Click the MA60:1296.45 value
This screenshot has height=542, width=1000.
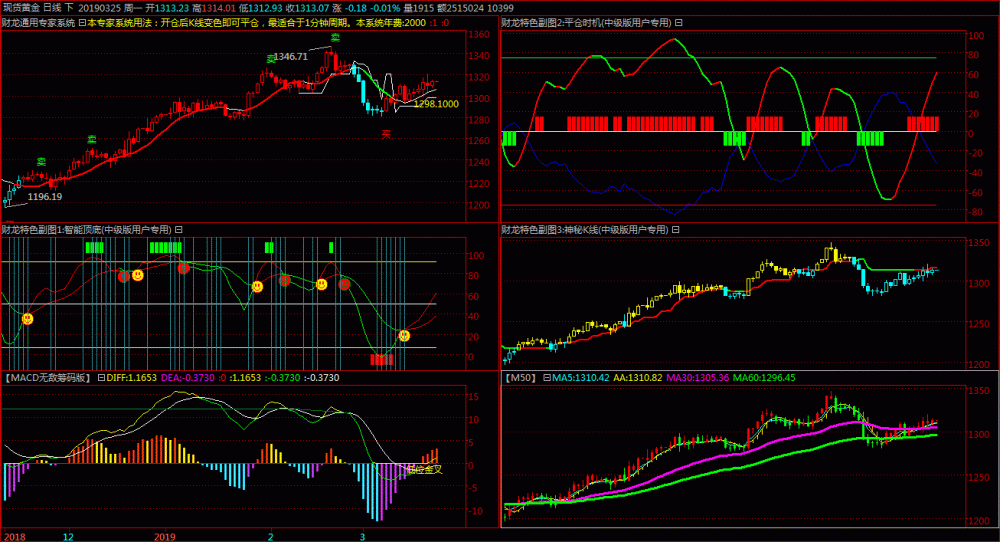(x=764, y=377)
